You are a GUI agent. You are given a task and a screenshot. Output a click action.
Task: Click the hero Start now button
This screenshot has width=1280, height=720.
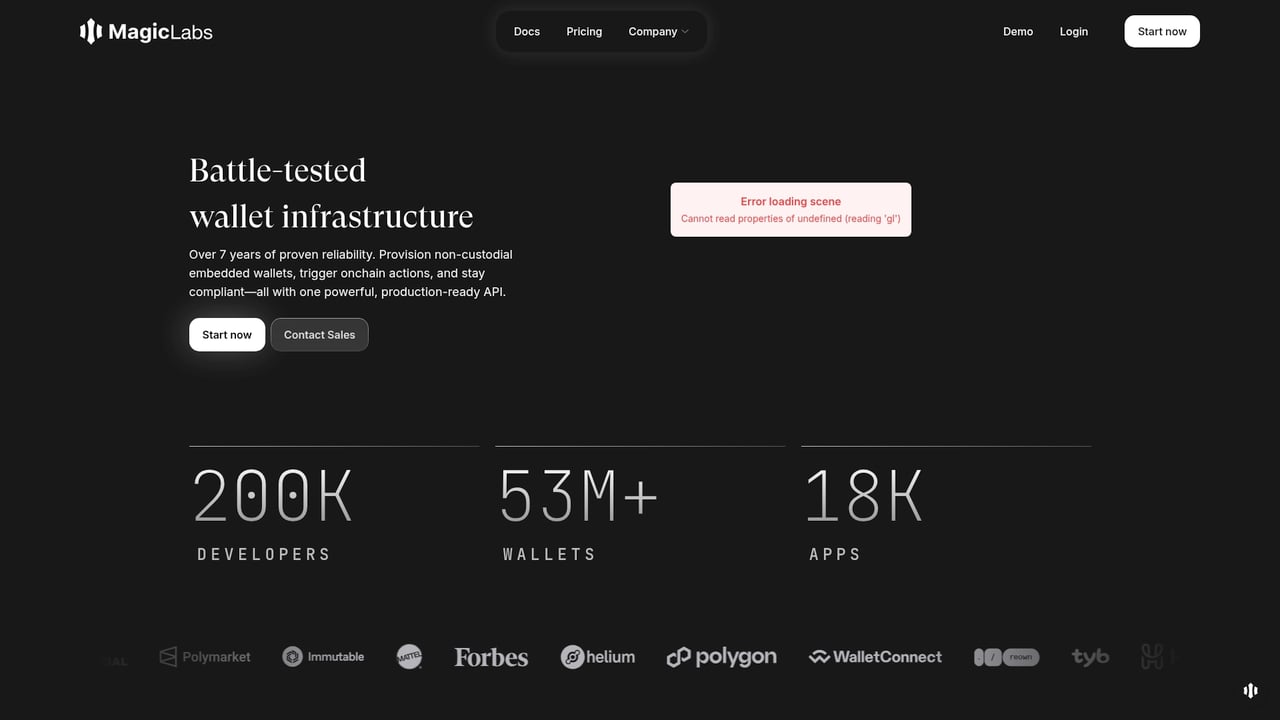pos(227,334)
